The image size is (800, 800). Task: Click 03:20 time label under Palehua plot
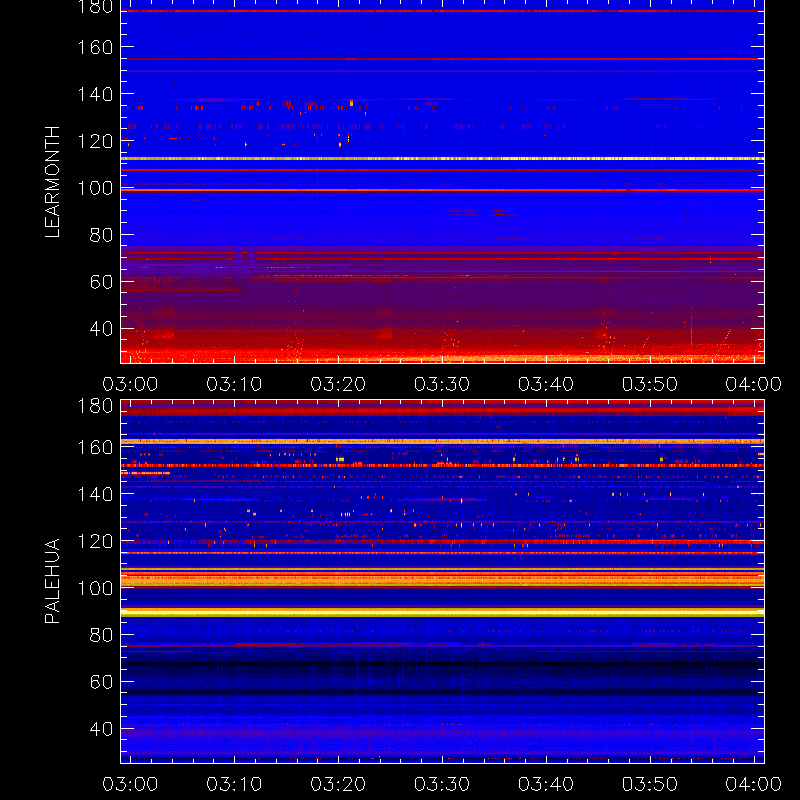[x=338, y=784]
